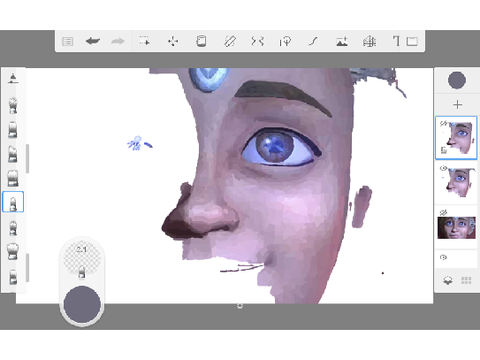Choose the Selection tool
The width and height of the screenshot is (480, 360).
(x=144, y=41)
